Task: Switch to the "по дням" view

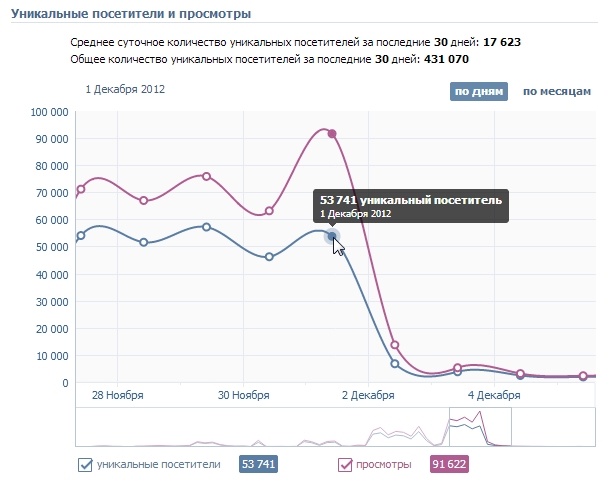Action: coord(479,92)
